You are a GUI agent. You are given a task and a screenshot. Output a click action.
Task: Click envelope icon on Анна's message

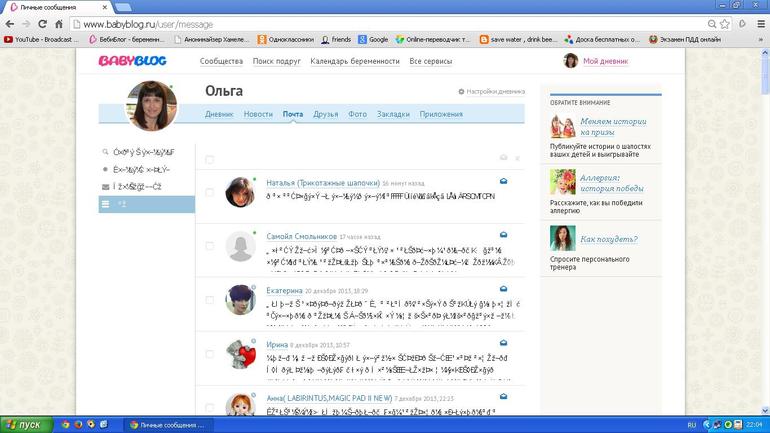click(x=503, y=396)
